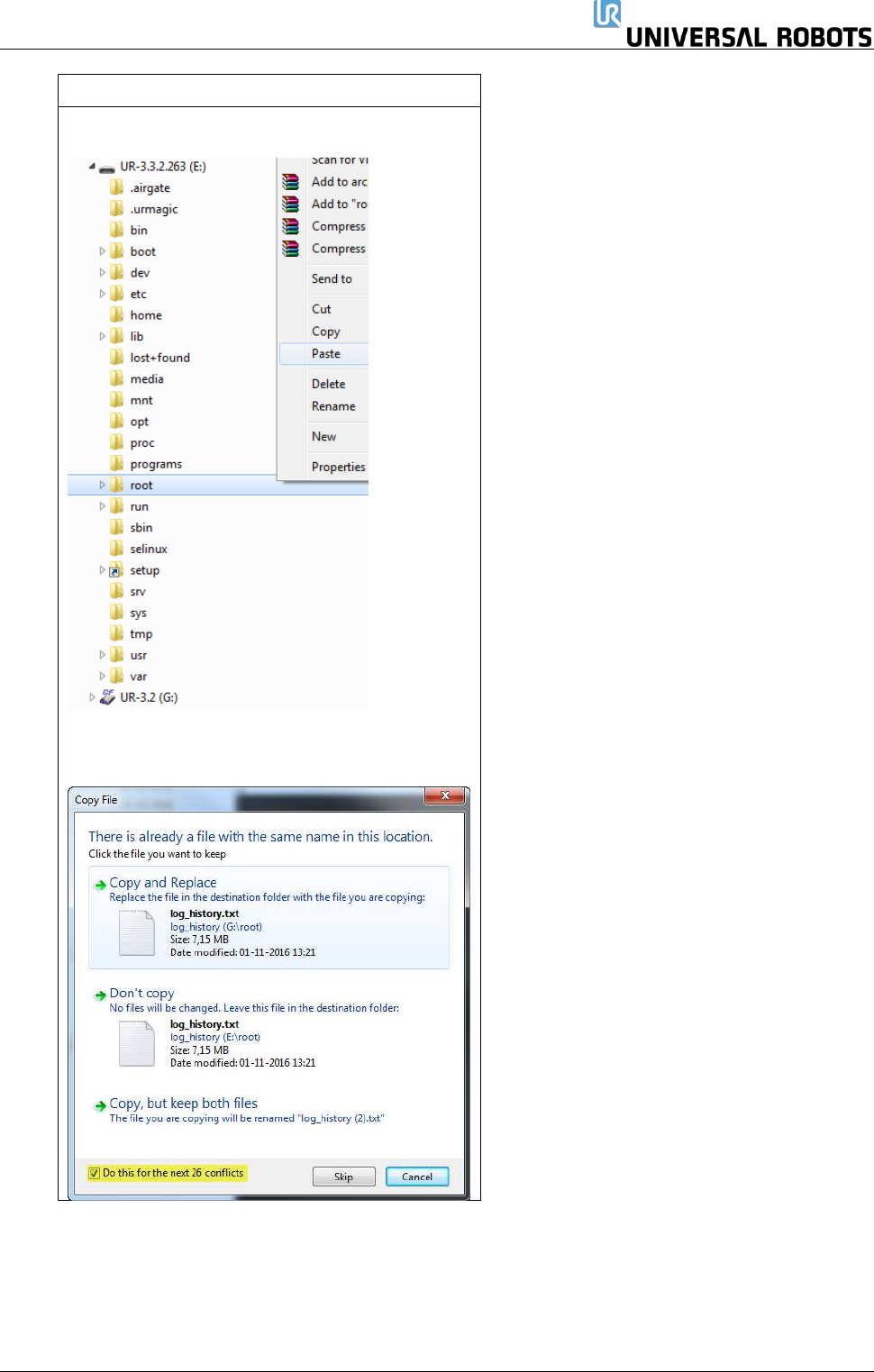This screenshot has height=1372, width=874.
Task: Expand the UR-3.2 (G:) drive
Action: pyautogui.click(x=92, y=697)
